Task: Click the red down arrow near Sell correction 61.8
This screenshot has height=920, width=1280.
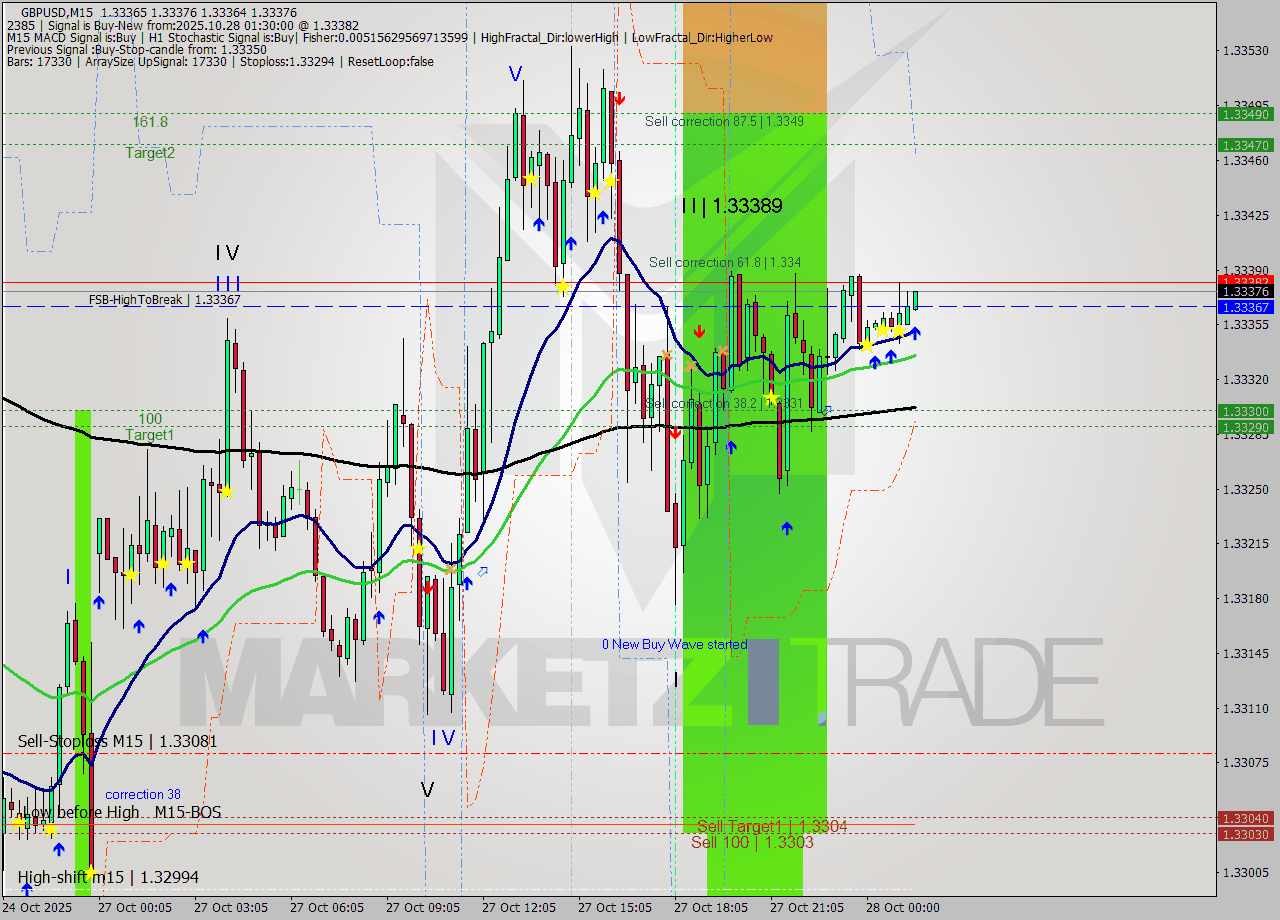Action: coord(699,330)
